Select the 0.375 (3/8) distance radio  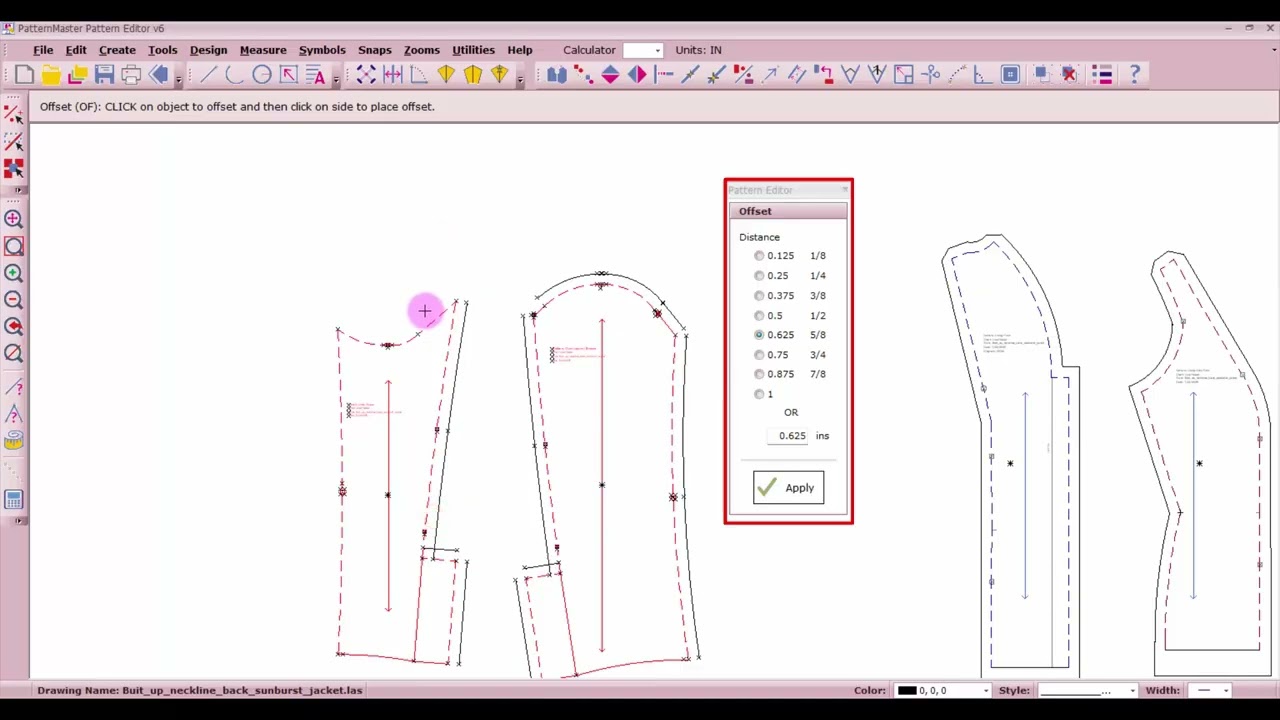click(759, 296)
